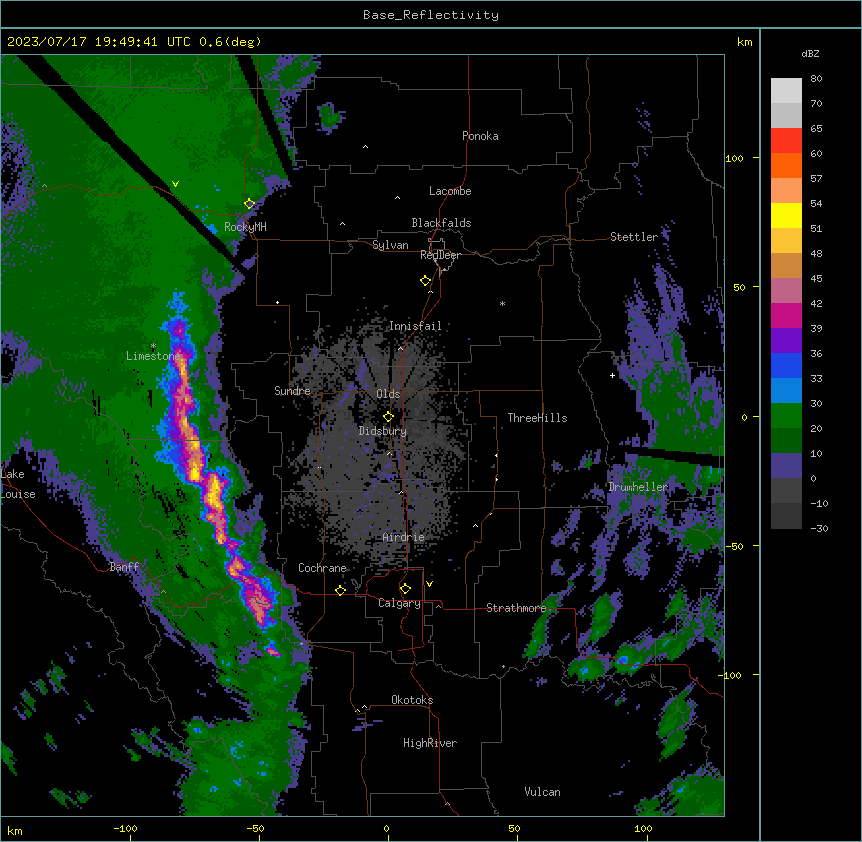Click the Banff label
The height and width of the screenshot is (842, 862).
(124, 567)
